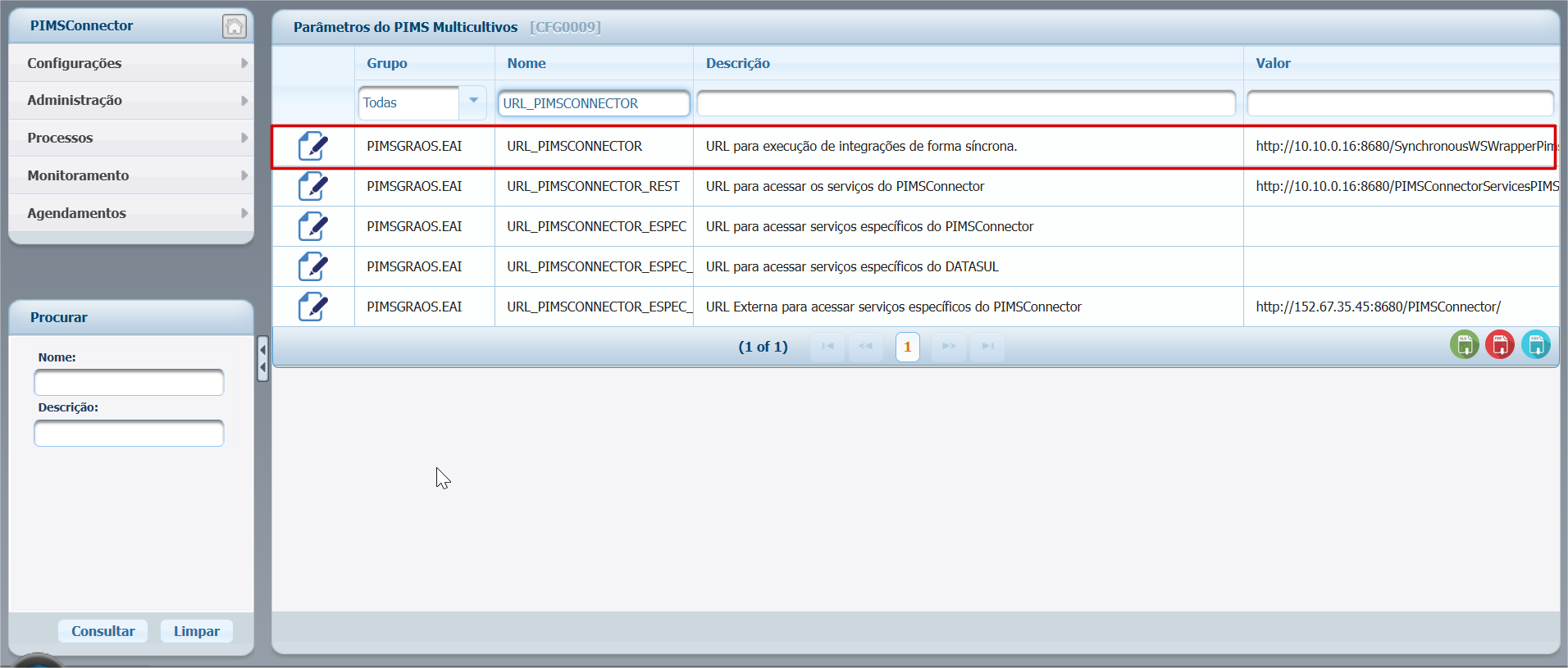The height and width of the screenshot is (668, 1568).
Task: Edit the external URL parameter row
Action: coord(312,307)
